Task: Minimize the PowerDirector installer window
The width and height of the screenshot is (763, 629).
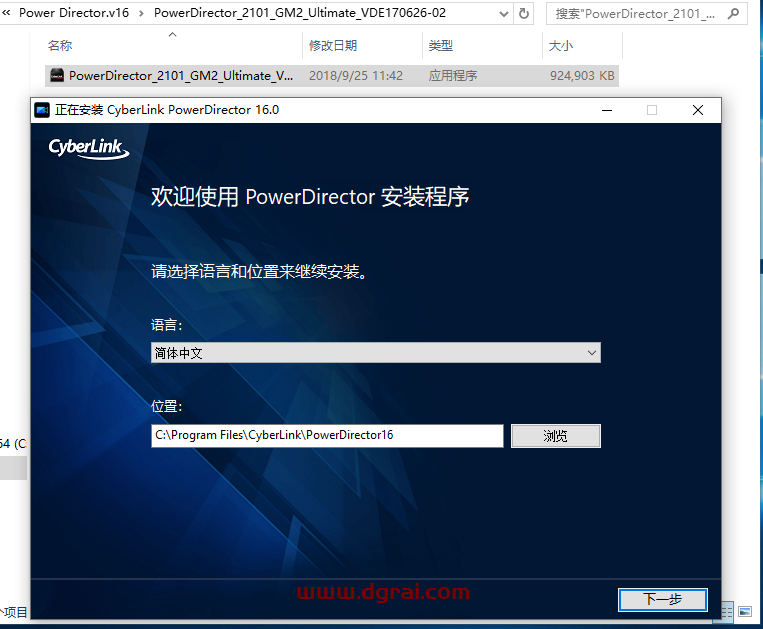Action: click(x=607, y=110)
